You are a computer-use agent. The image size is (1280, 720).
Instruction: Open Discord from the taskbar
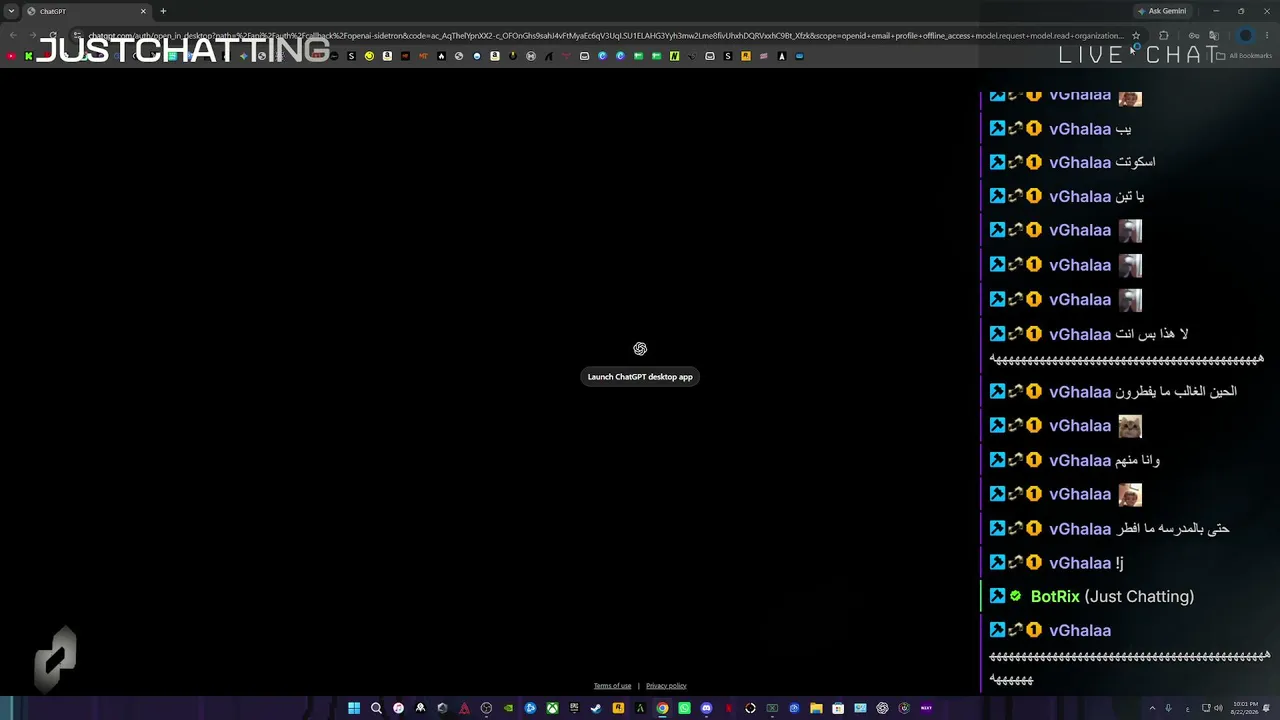point(706,708)
